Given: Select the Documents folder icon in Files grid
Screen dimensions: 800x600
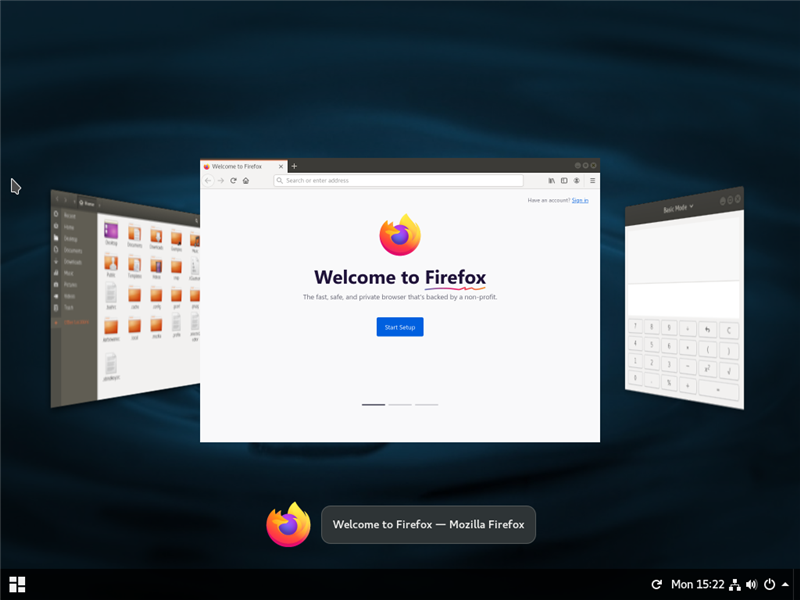Looking at the screenshot, I should [x=135, y=234].
